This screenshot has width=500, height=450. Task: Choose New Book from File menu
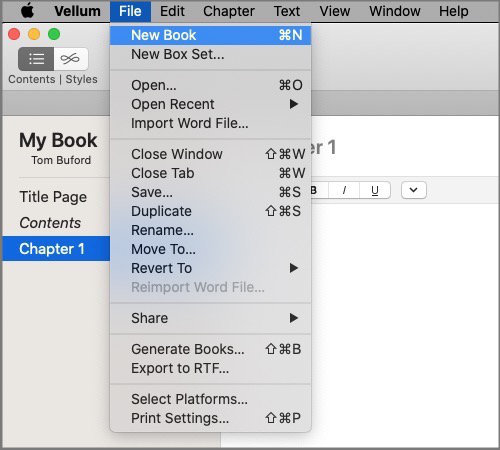[211, 35]
